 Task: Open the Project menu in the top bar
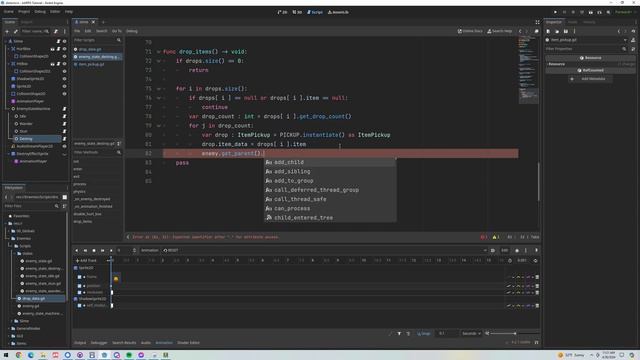point(24,12)
